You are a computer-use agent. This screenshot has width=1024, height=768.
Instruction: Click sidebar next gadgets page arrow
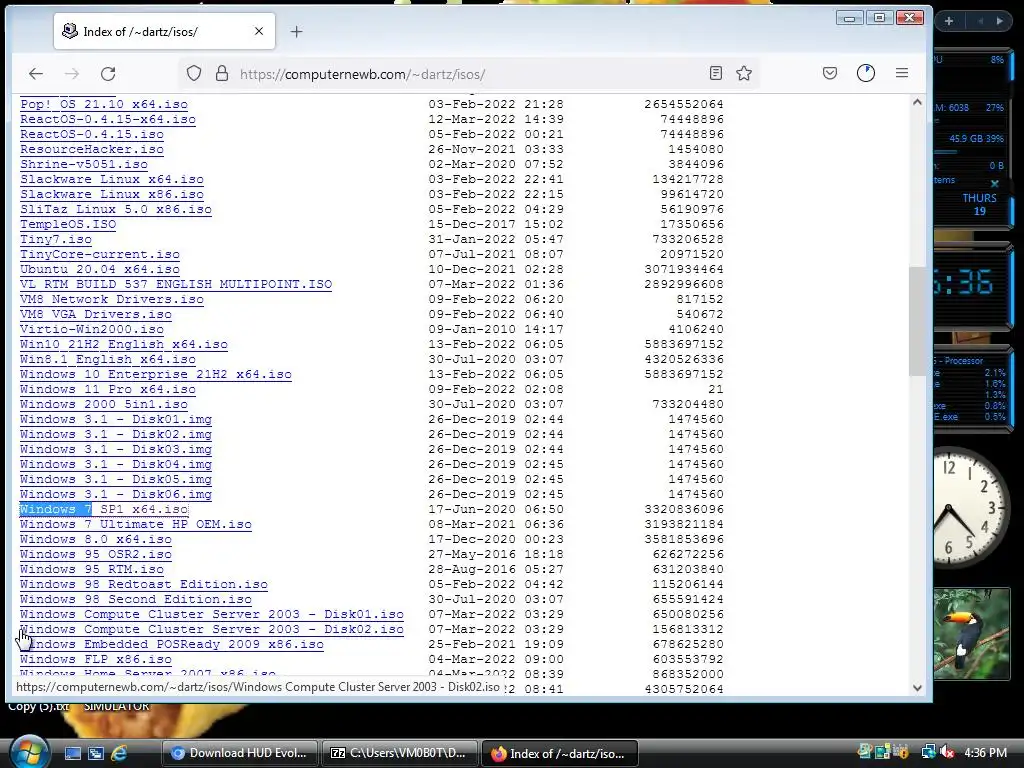click(x=1000, y=21)
